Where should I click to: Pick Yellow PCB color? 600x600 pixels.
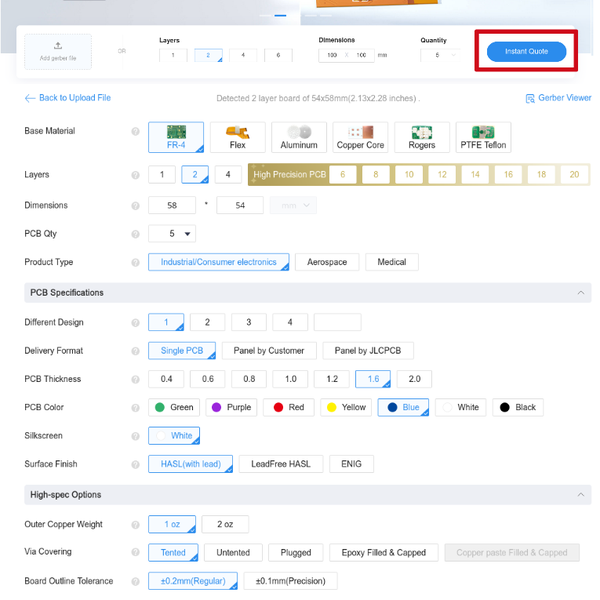pyautogui.click(x=346, y=408)
